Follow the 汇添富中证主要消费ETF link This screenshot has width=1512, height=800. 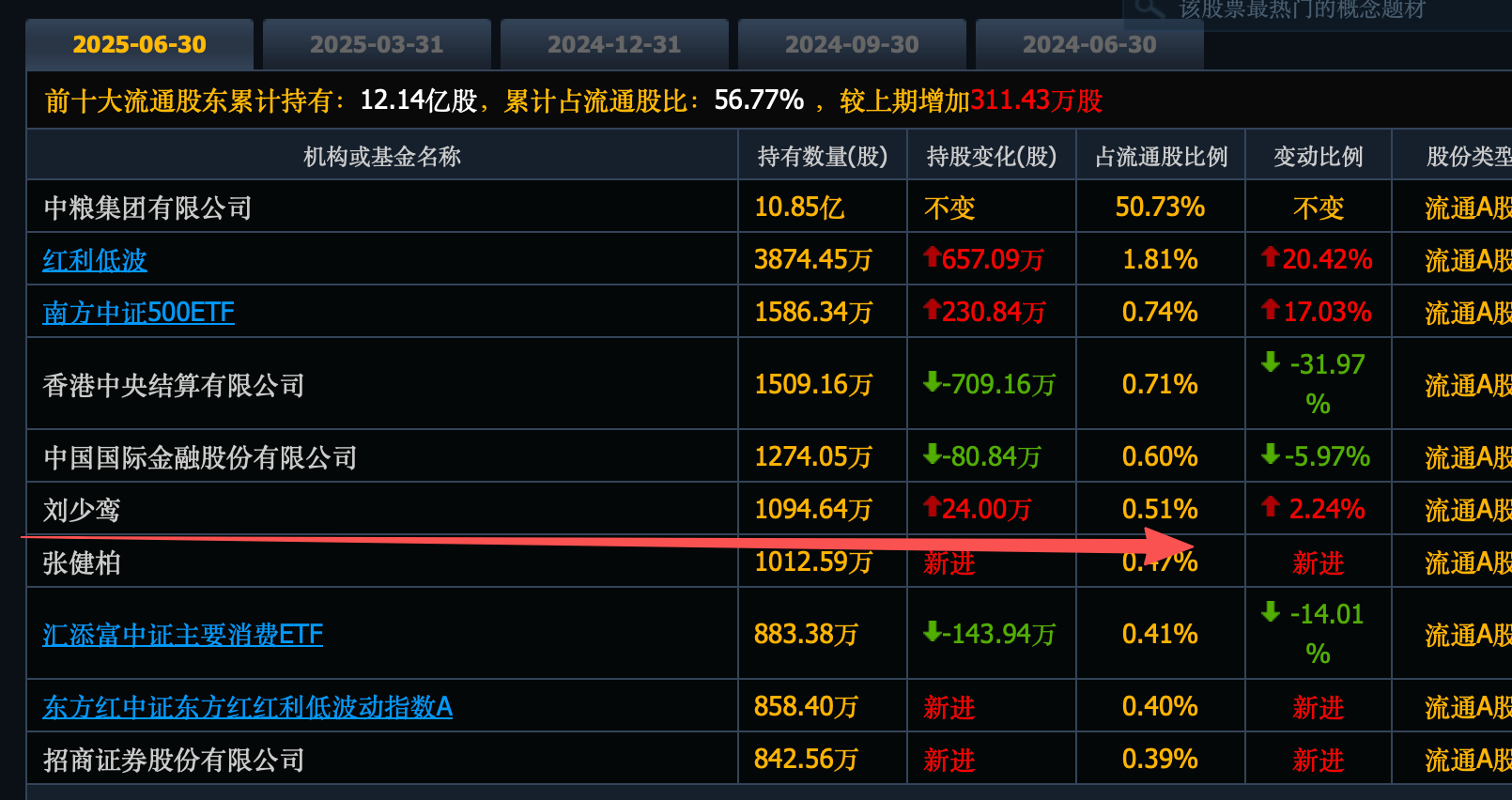pyautogui.click(x=182, y=635)
